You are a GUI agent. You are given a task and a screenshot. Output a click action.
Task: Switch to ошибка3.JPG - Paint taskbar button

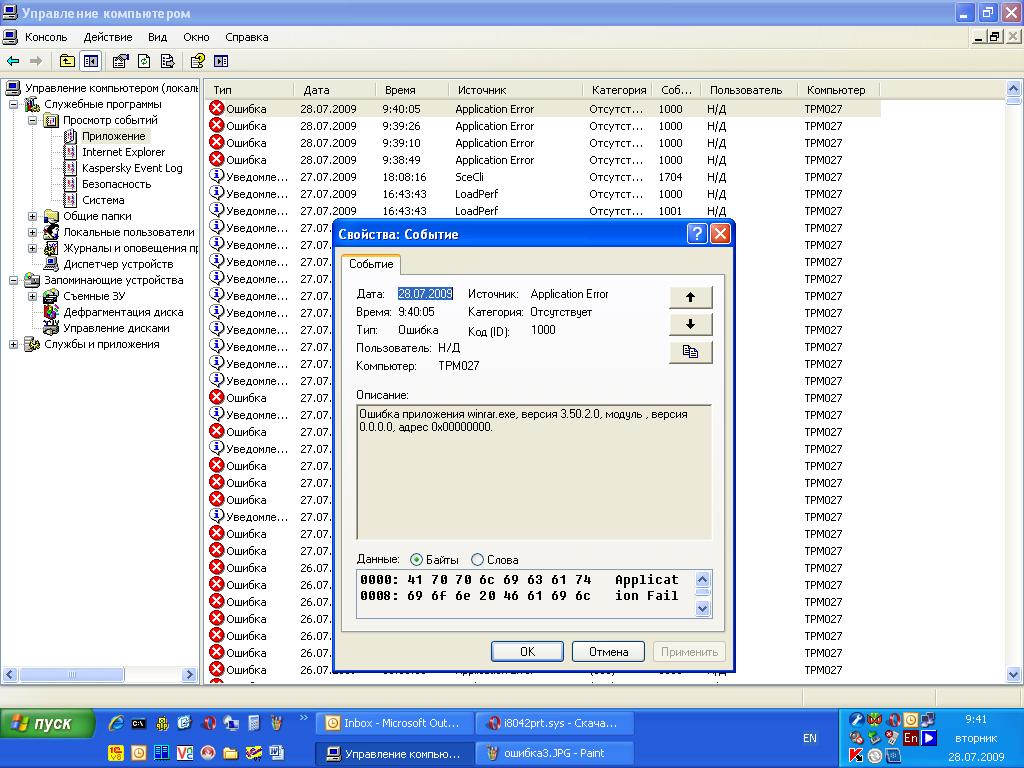pos(554,753)
